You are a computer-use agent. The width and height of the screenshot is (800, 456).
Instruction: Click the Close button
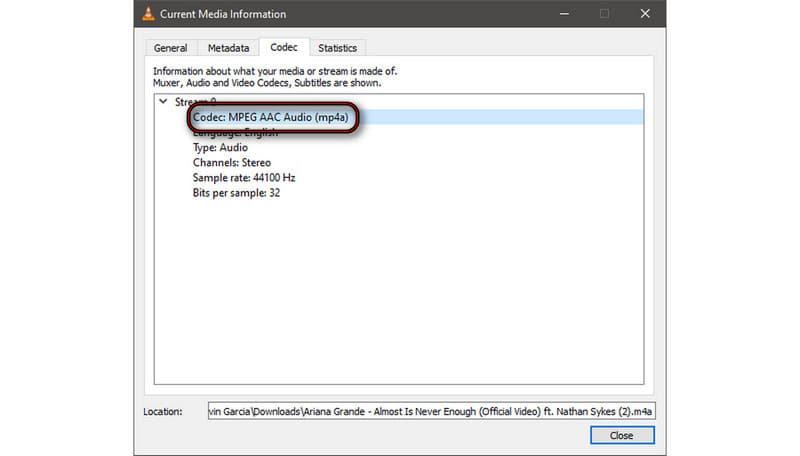(622, 436)
